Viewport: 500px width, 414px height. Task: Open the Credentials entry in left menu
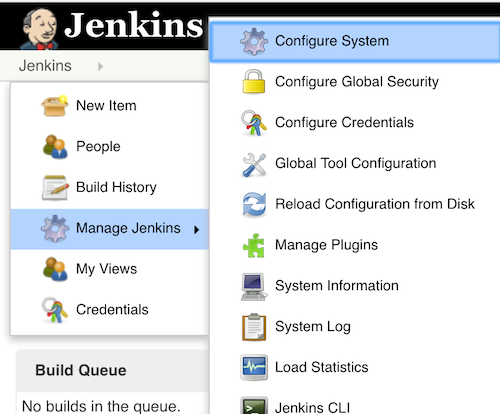112,310
